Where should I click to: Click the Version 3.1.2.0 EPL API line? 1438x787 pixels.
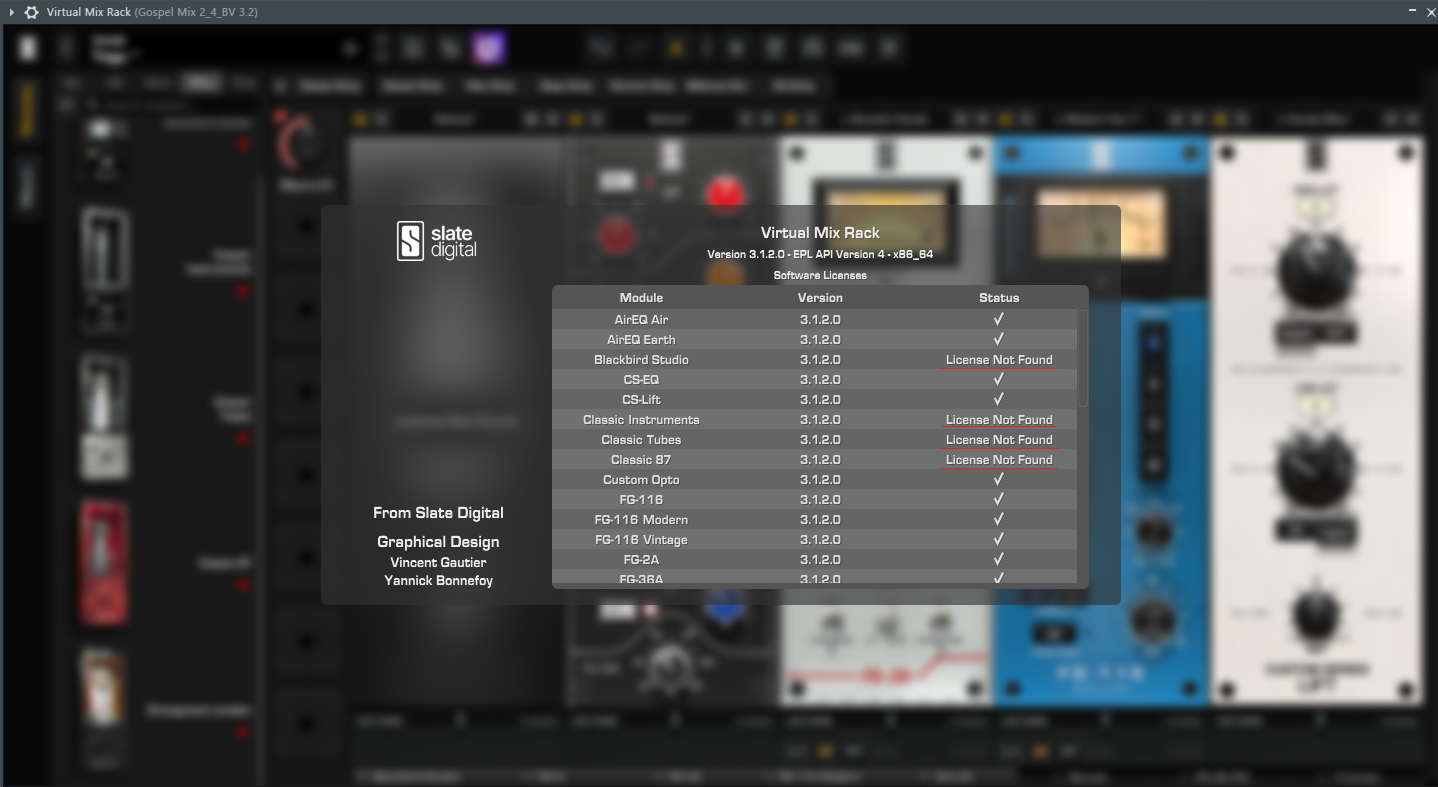coord(820,254)
